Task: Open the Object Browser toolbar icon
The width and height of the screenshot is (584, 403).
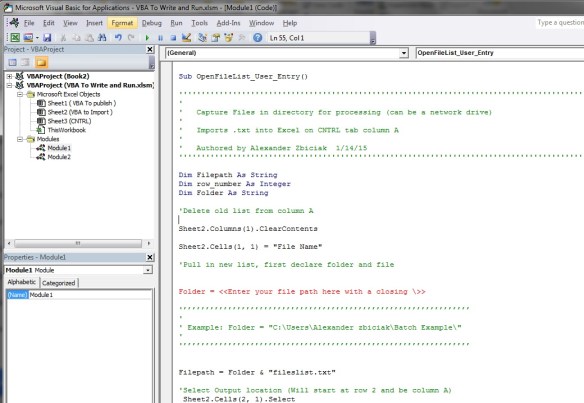Action: click(229, 38)
